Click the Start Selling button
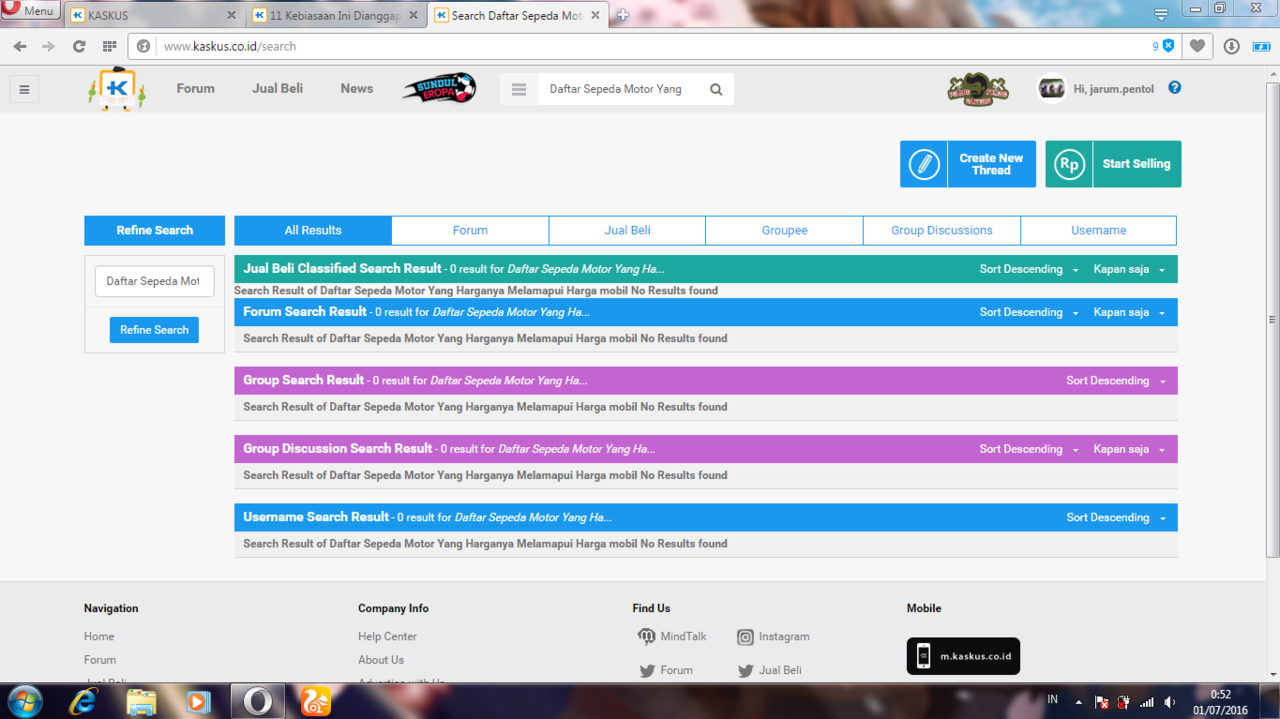This screenshot has width=1280, height=719. pos(1113,164)
